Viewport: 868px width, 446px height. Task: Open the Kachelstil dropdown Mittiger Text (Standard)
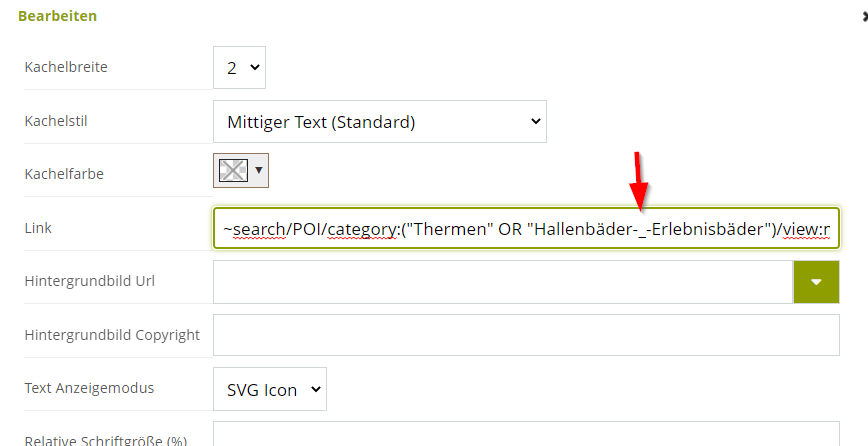(380, 121)
